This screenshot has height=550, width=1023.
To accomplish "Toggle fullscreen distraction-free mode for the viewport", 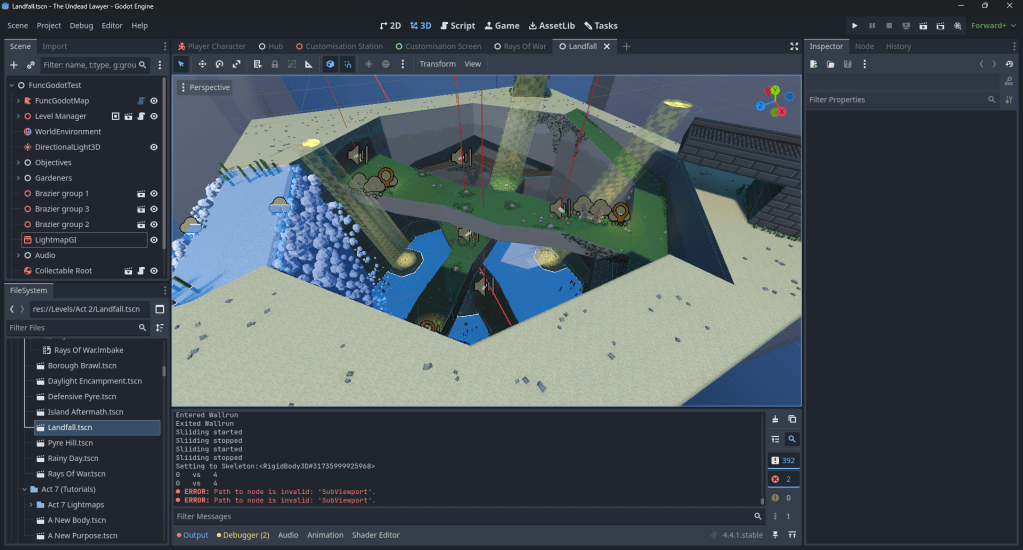I will point(794,46).
